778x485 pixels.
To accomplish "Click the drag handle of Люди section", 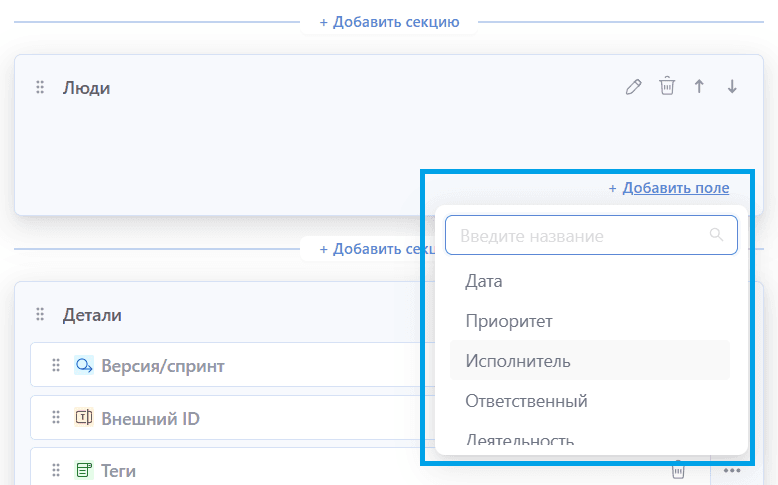I will [x=41, y=88].
